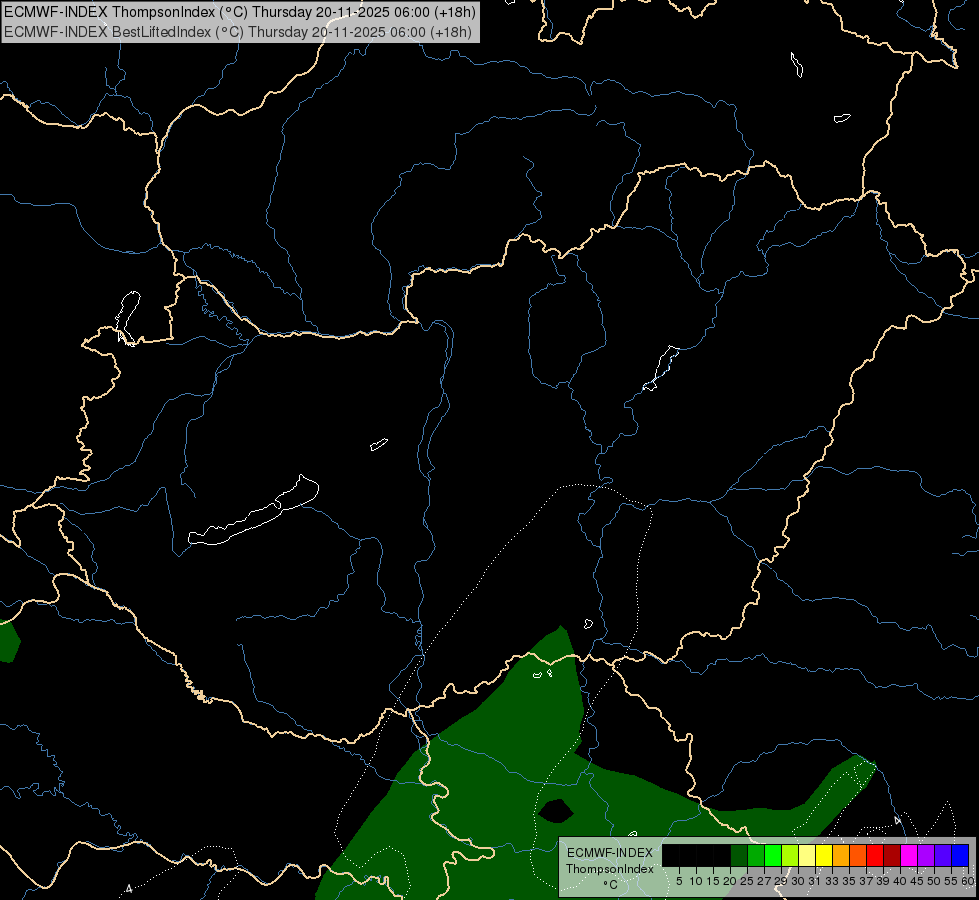Click the legend tick value '31'
The image size is (979, 900).
815,881
